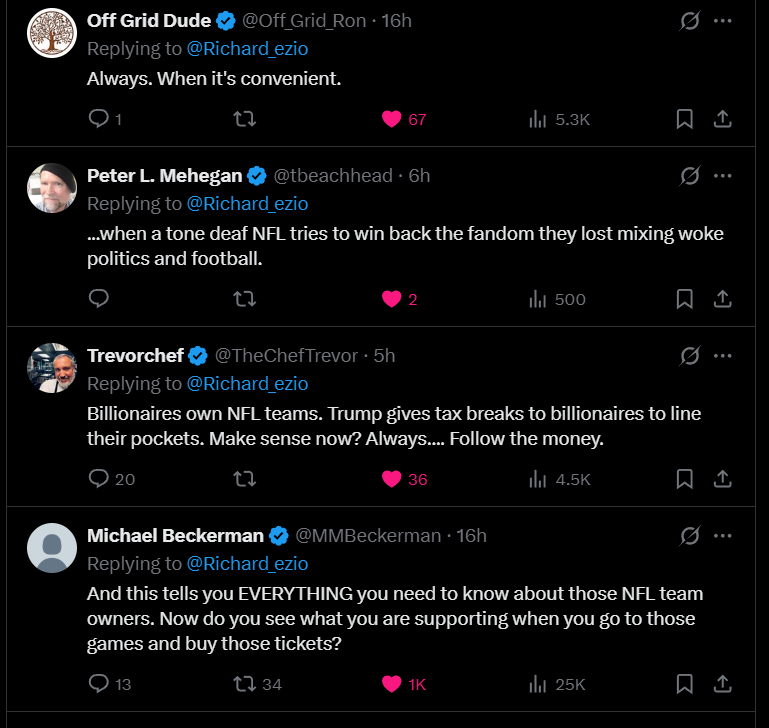Reply to Off Grid Dude's tweet
Image resolution: width=769 pixels, height=728 pixels.
pyautogui.click(x=98, y=119)
